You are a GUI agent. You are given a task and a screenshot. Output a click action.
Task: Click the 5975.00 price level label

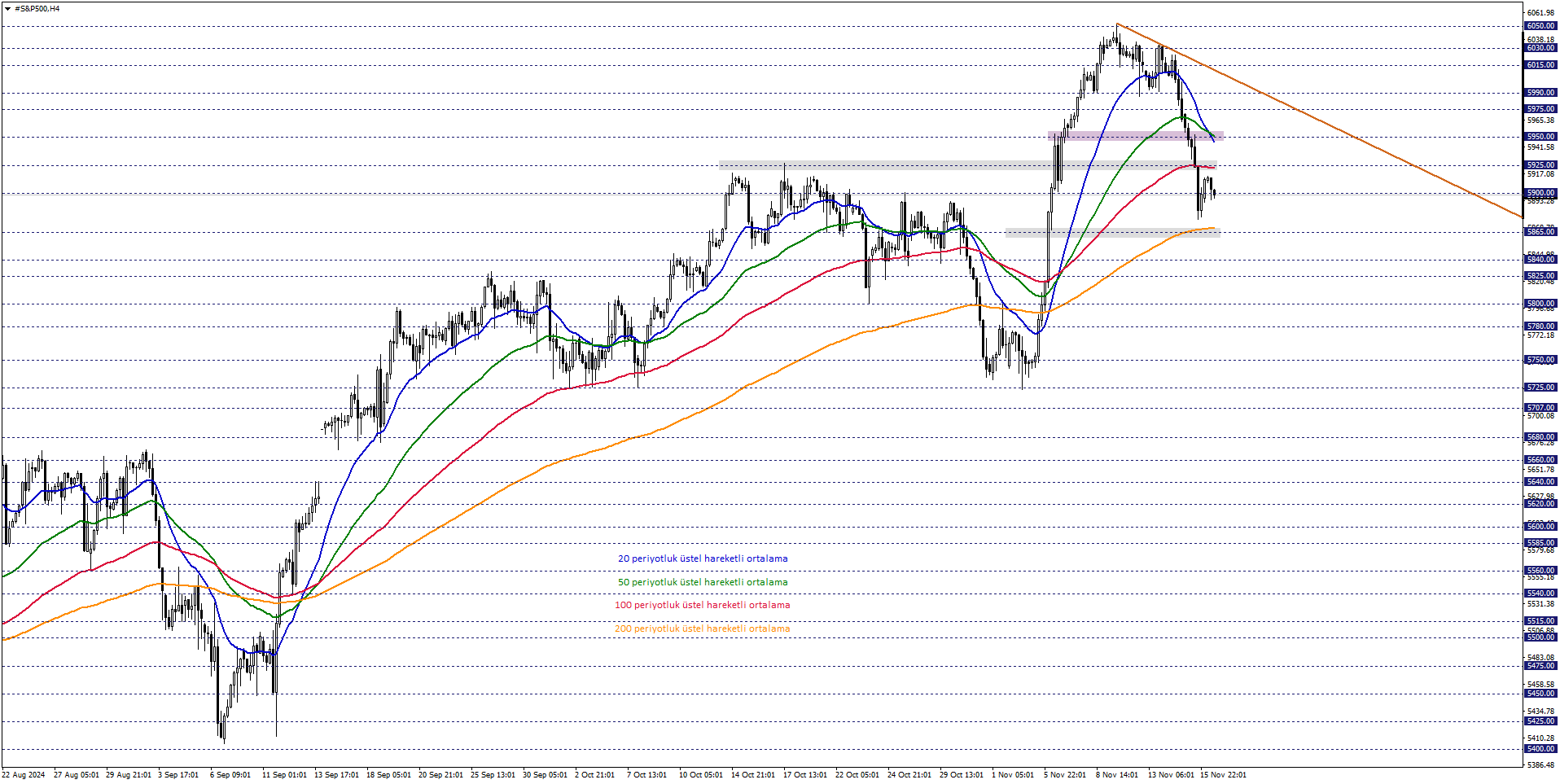coord(1540,109)
